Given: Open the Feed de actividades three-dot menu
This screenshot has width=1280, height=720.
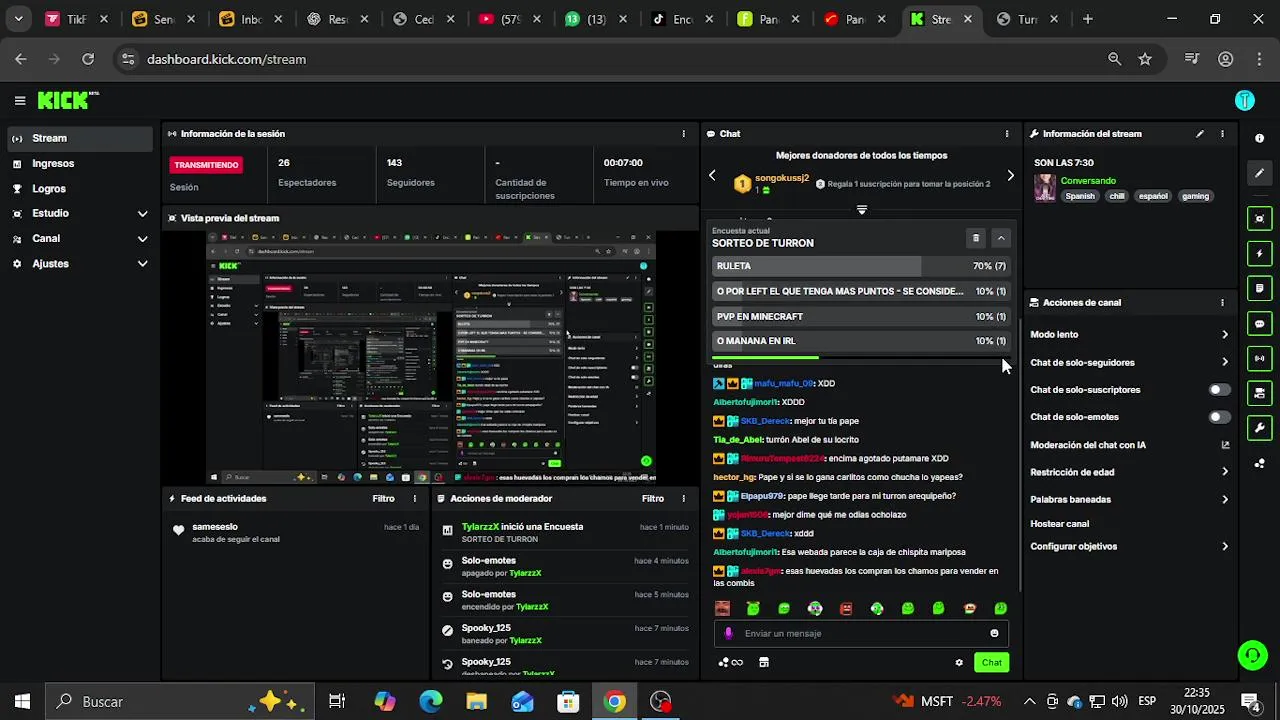Looking at the screenshot, I should point(415,499).
